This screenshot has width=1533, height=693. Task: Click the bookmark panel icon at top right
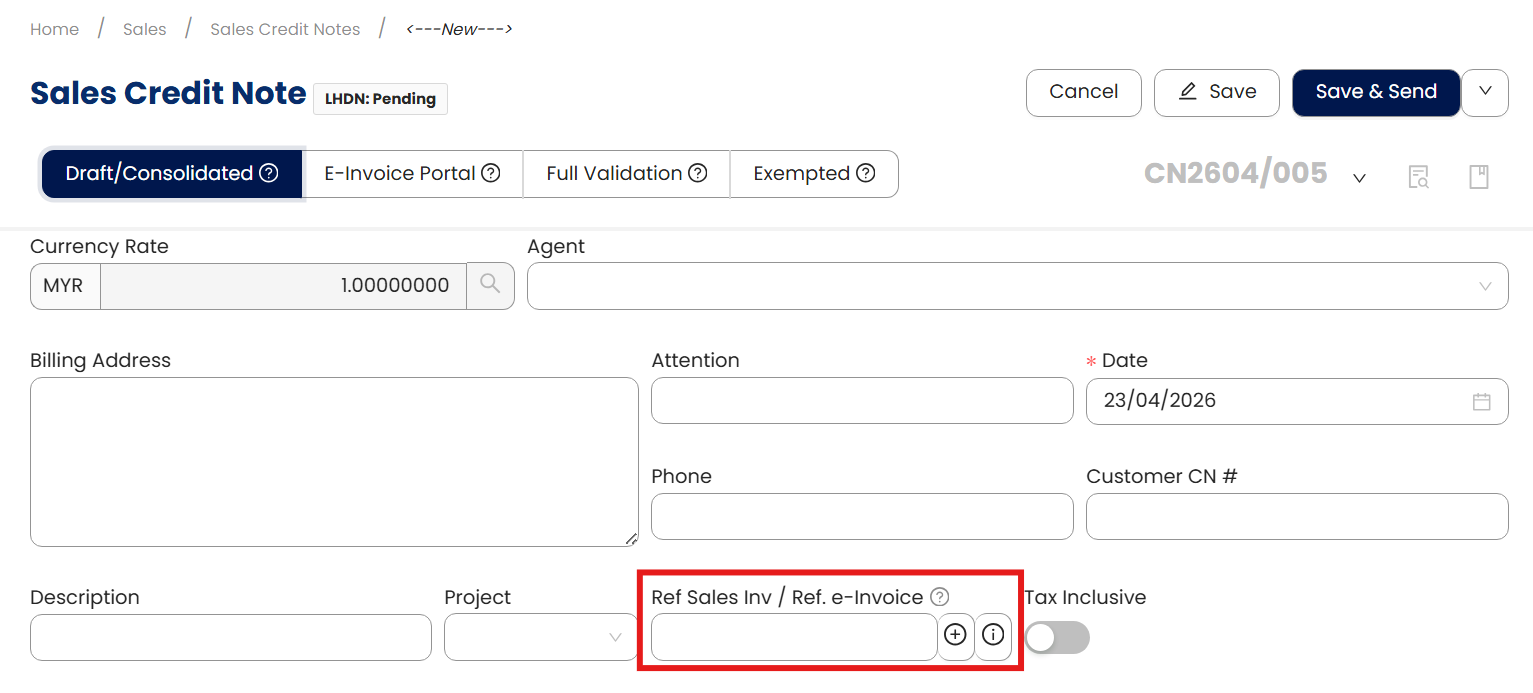point(1478,177)
